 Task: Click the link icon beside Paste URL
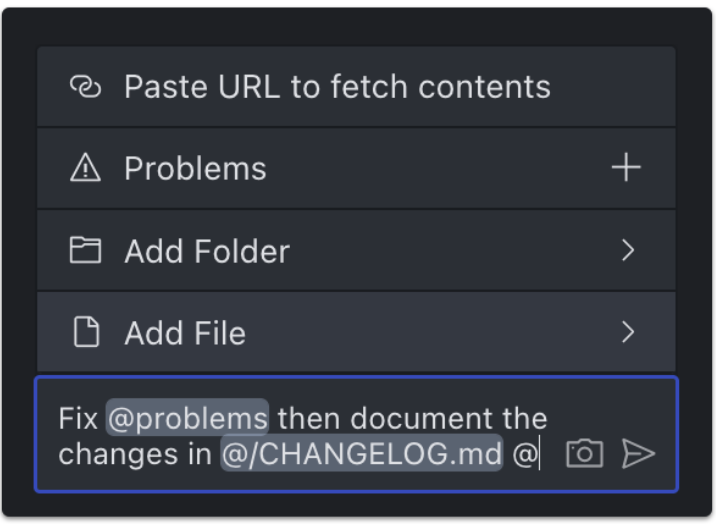(86, 87)
